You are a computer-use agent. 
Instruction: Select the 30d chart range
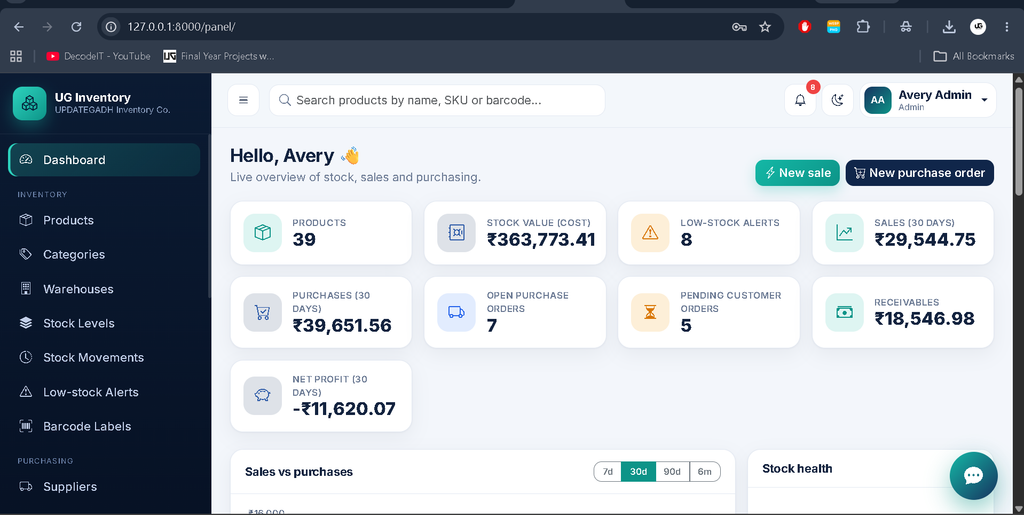[639, 471]
